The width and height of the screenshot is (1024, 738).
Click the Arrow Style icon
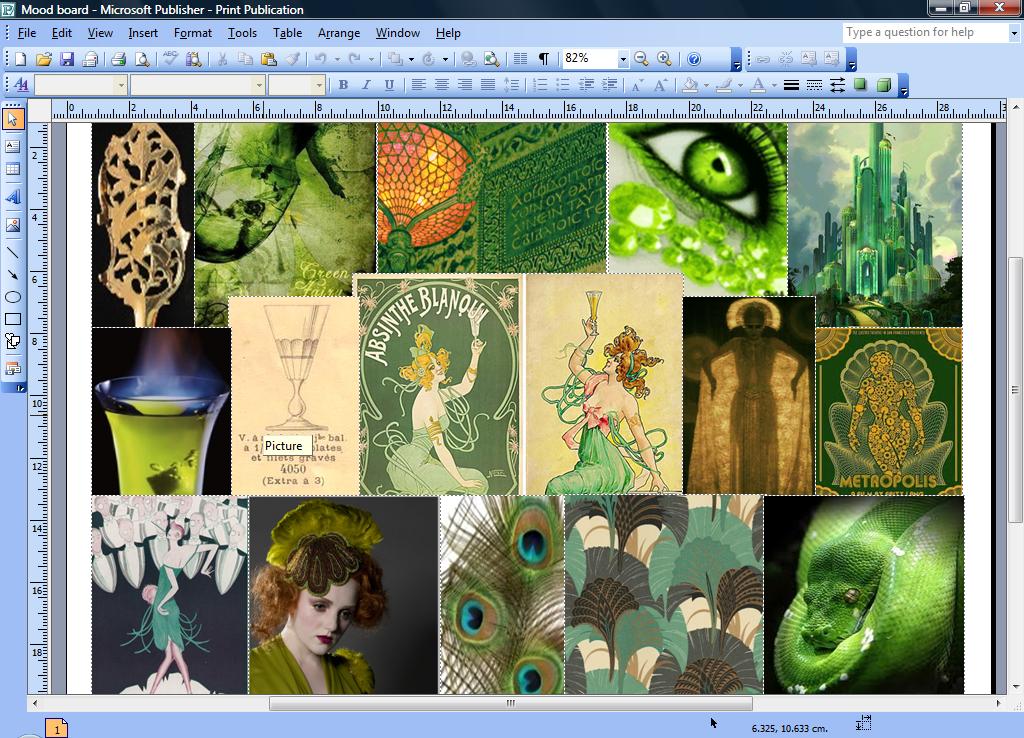pos(837,85)
